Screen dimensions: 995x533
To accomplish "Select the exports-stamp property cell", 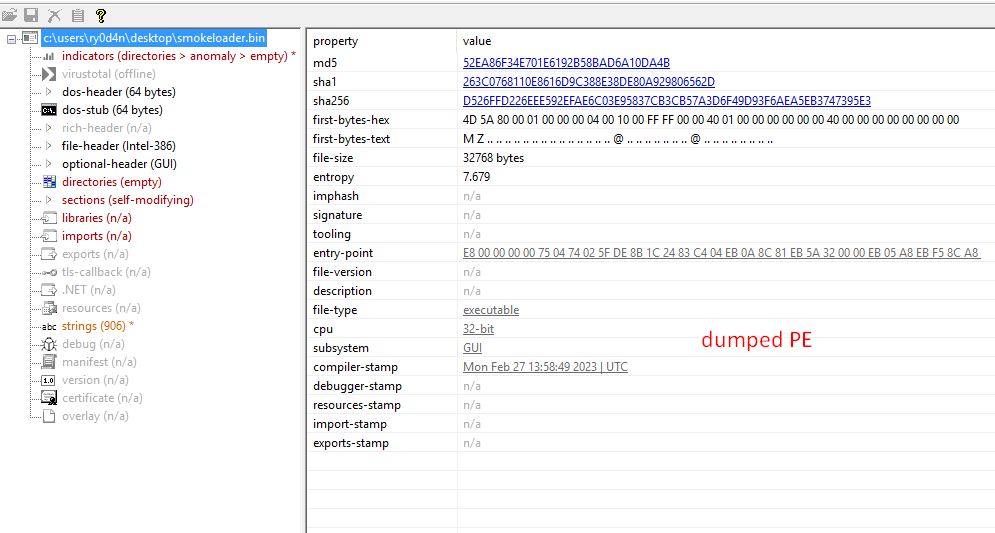I will 350,444.
